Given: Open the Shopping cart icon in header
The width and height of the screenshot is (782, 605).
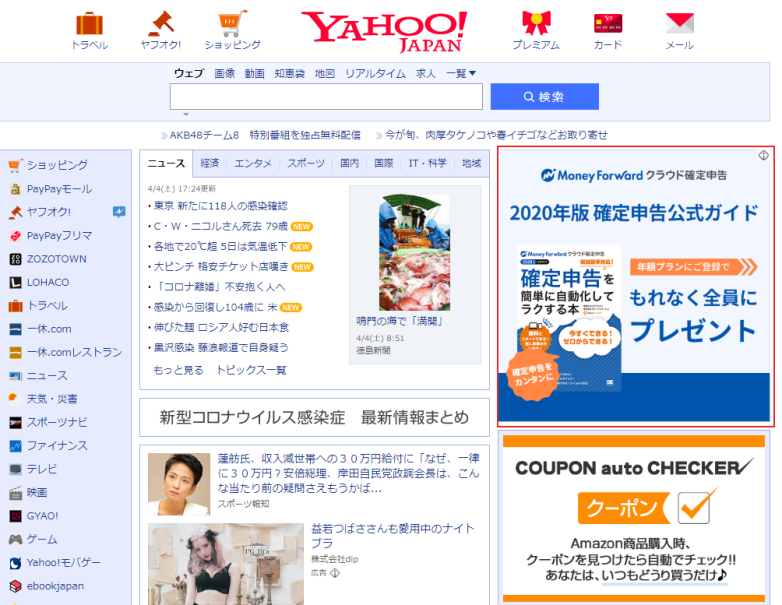Looking at the screenshot, I should pyautogui.click(x=232, y=24).
